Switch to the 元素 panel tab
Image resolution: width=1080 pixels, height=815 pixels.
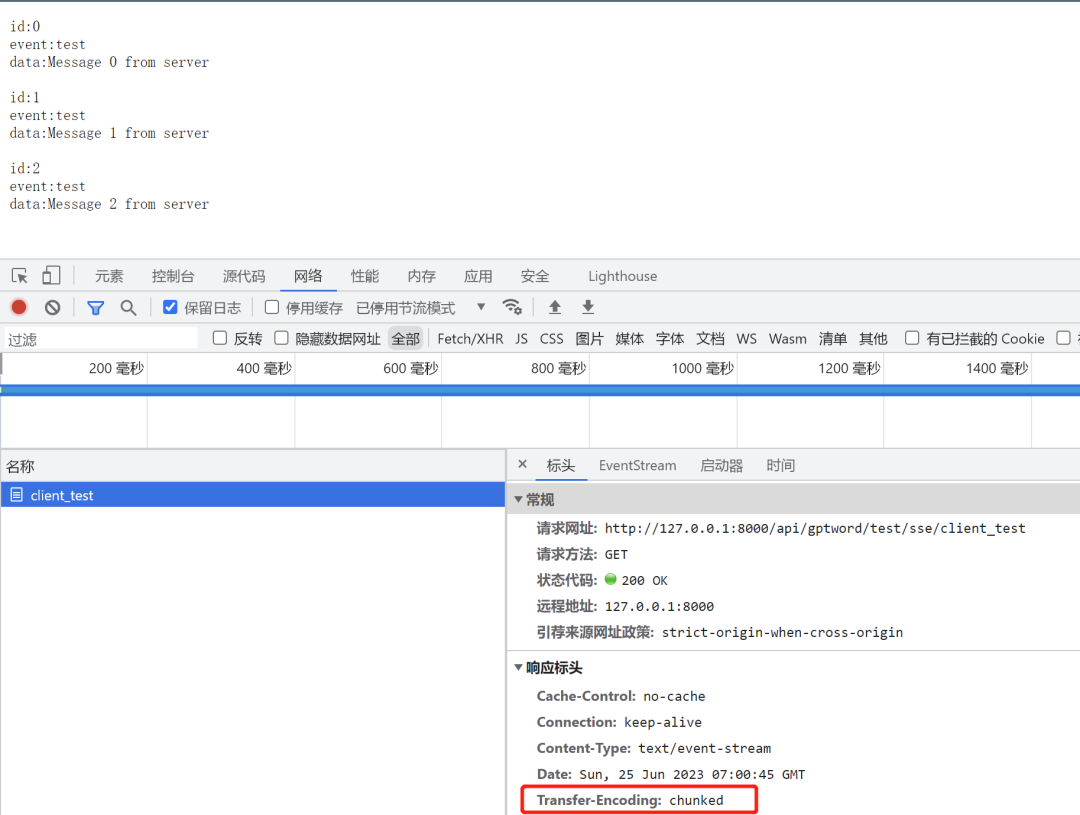click(109, 276)
